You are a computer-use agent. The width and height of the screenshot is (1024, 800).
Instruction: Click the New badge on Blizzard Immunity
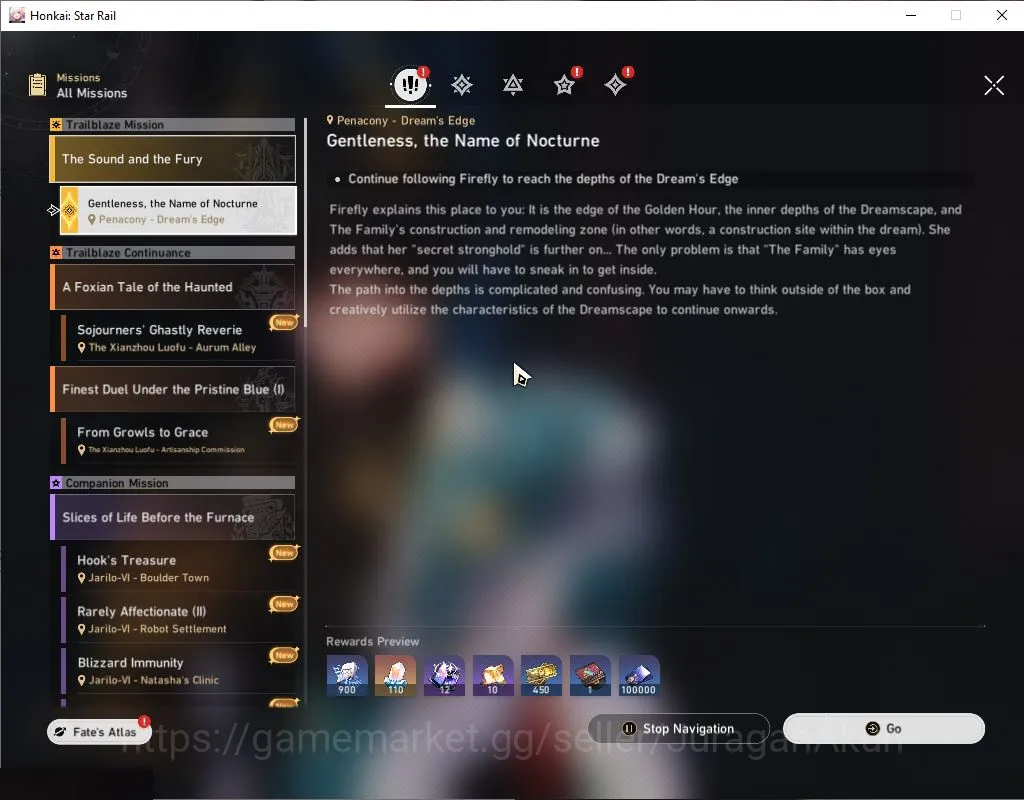pyautogui.click(x=284, y=654)
